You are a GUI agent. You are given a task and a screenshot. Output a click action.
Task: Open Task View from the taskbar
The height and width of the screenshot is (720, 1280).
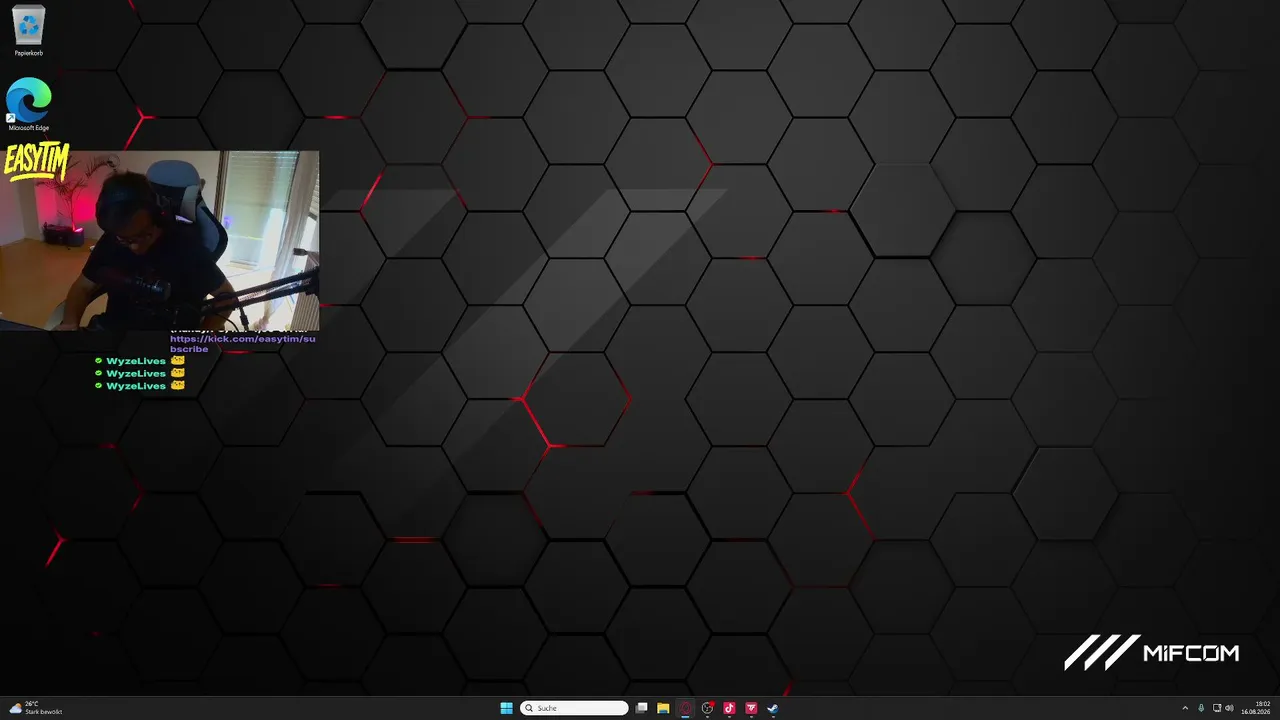pyautogui.click(x=642, y=708)
